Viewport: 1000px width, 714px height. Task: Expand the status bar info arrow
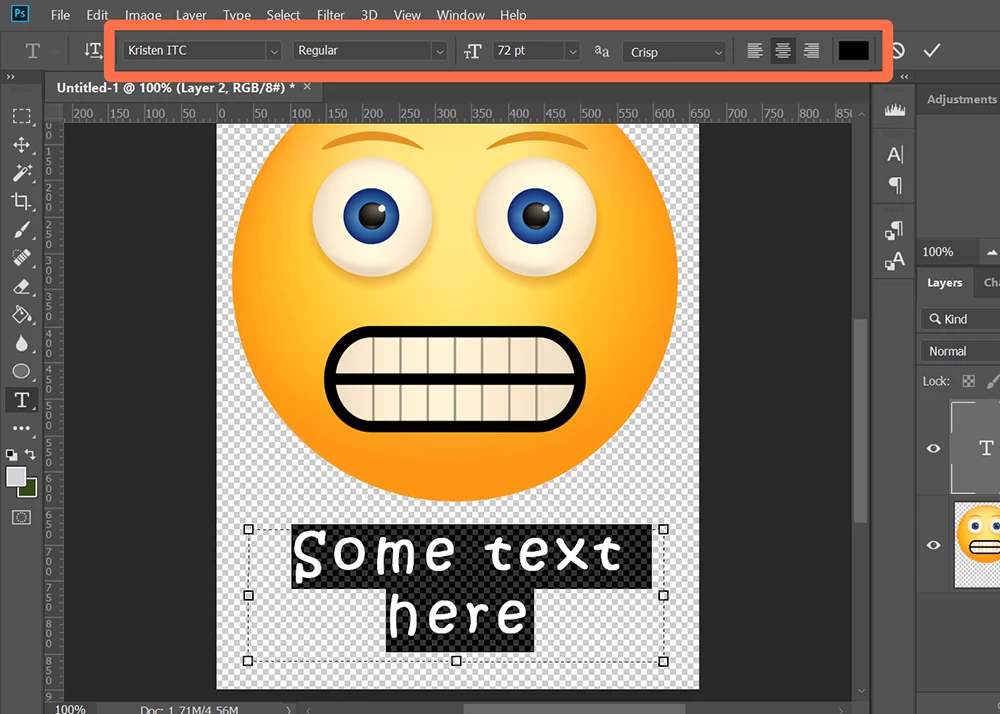[288, 709]
